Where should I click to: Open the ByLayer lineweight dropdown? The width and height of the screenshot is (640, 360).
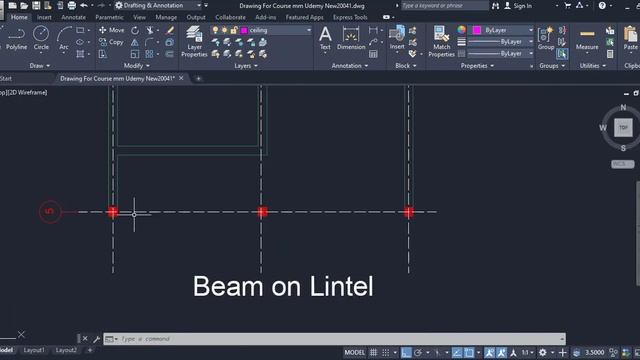(x=531, y=42)
